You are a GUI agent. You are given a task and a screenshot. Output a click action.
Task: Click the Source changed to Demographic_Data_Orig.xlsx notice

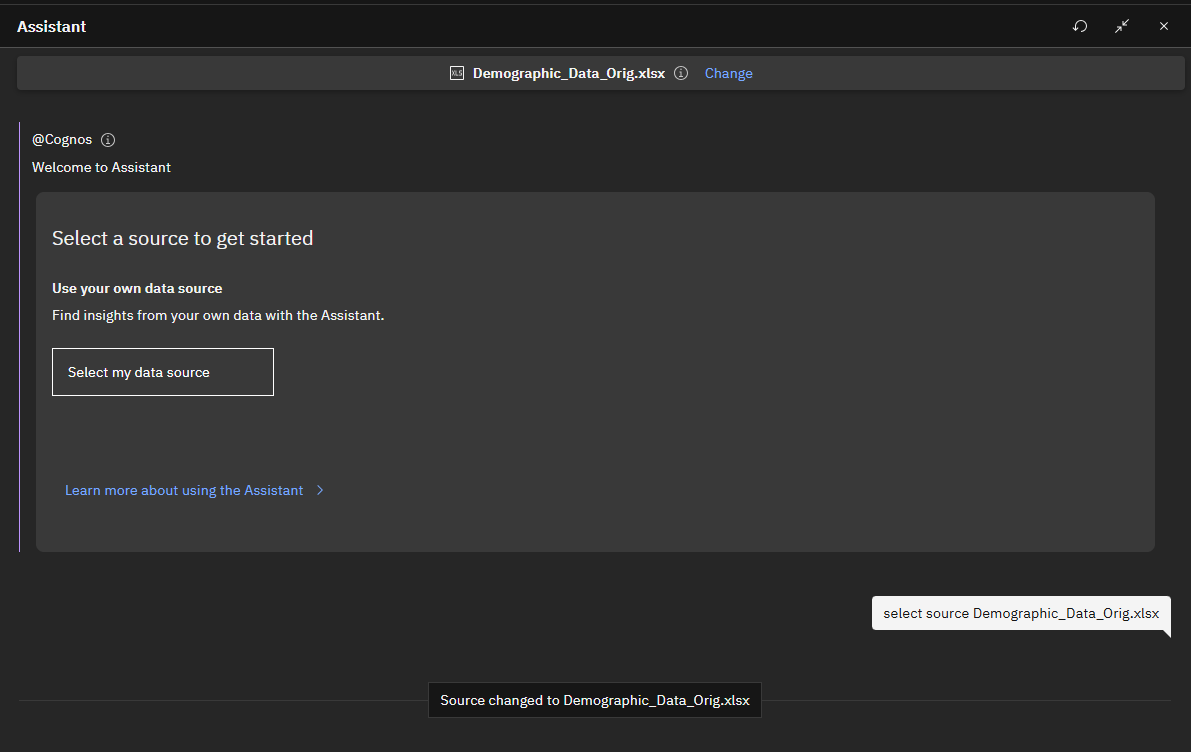point(595,700)
